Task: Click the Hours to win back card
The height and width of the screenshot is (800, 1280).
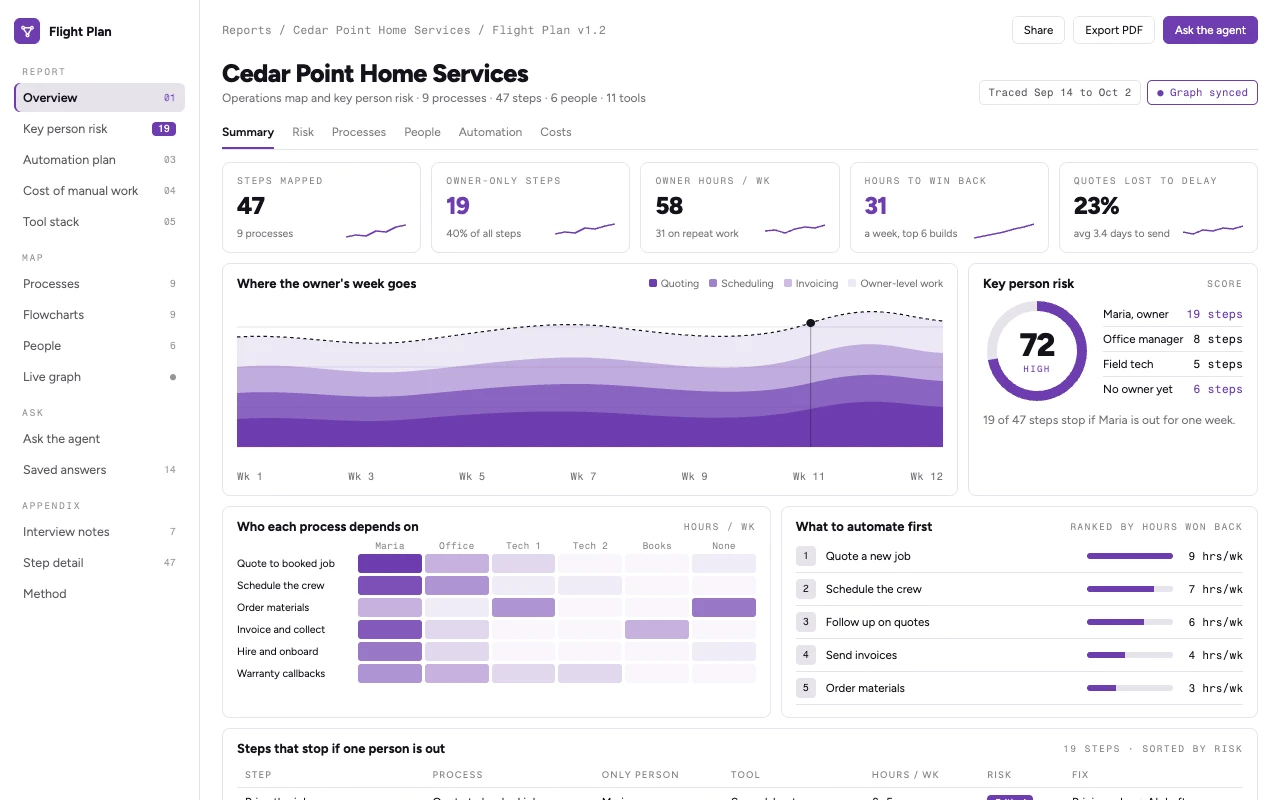Action: pos(949,207)
